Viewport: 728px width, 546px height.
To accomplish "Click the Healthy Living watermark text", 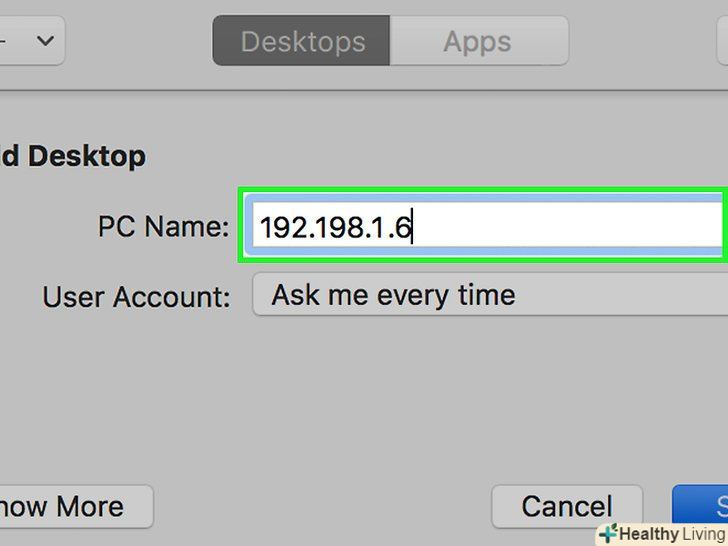I will [x=670, y=534].
